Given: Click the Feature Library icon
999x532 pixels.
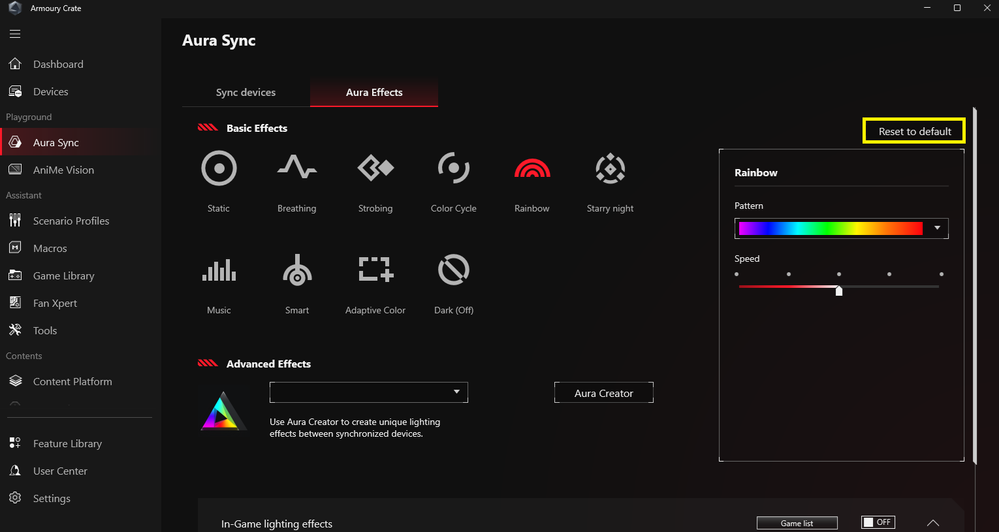Looking at the screenshot, I should [15, 443].
